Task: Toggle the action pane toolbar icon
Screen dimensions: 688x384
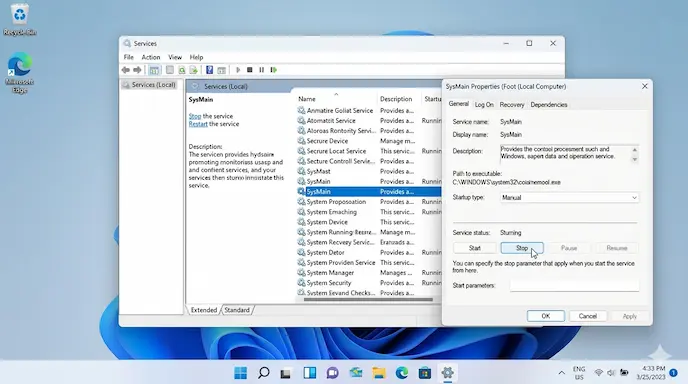Action: coord(222,70)
